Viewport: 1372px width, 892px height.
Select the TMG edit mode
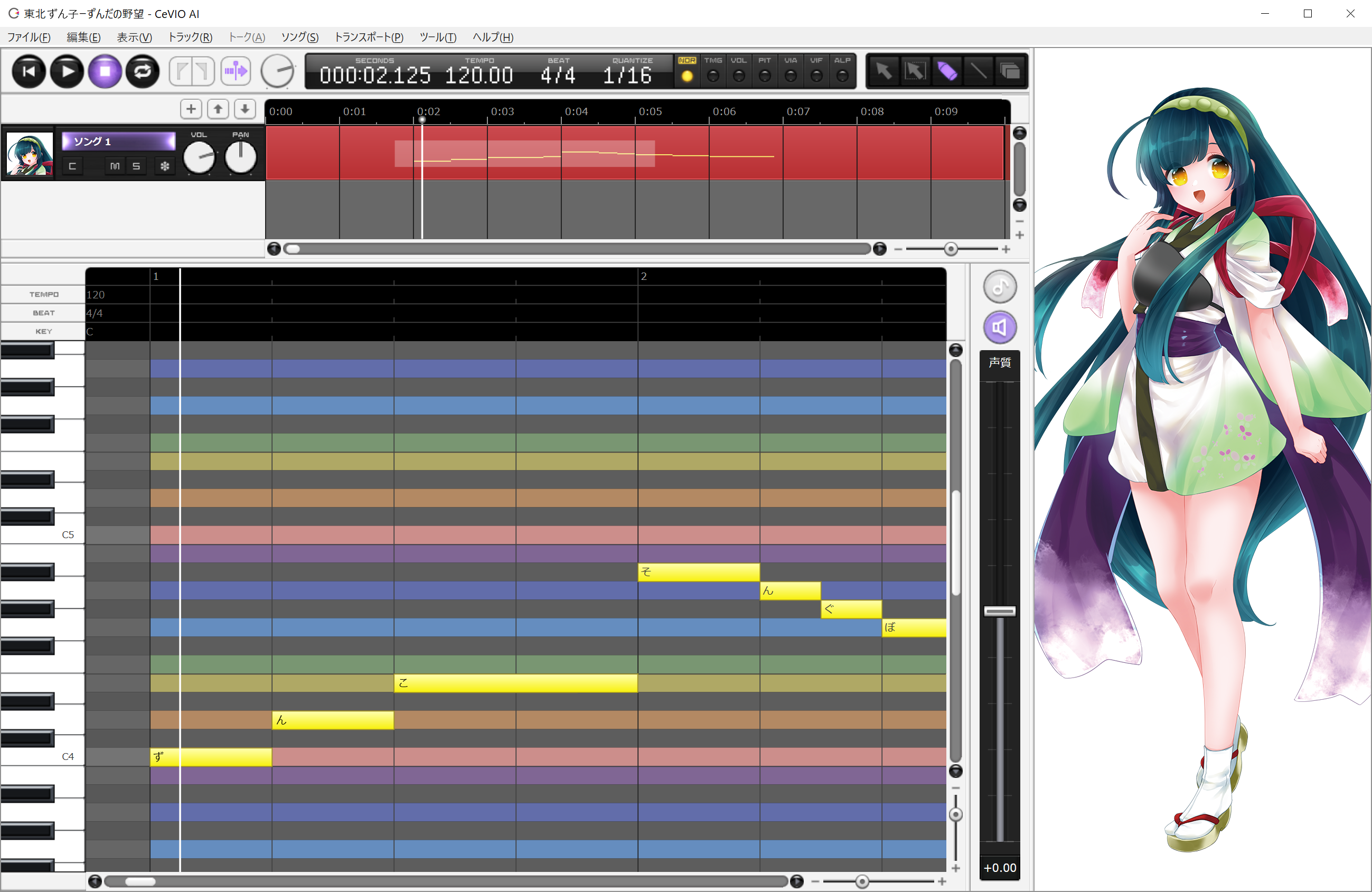(x=713, y=70)
